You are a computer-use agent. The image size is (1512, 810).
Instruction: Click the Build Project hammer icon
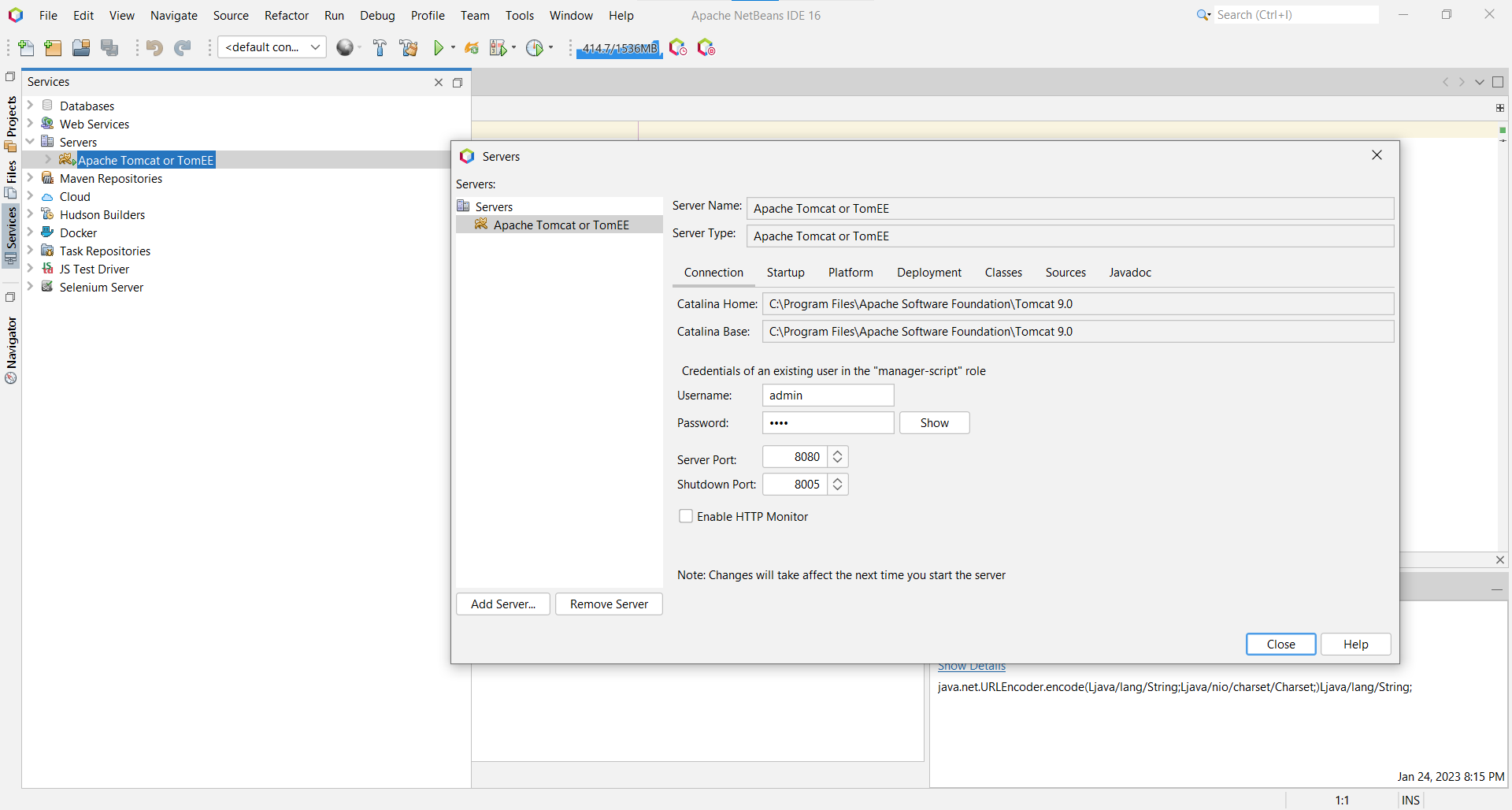380,48
